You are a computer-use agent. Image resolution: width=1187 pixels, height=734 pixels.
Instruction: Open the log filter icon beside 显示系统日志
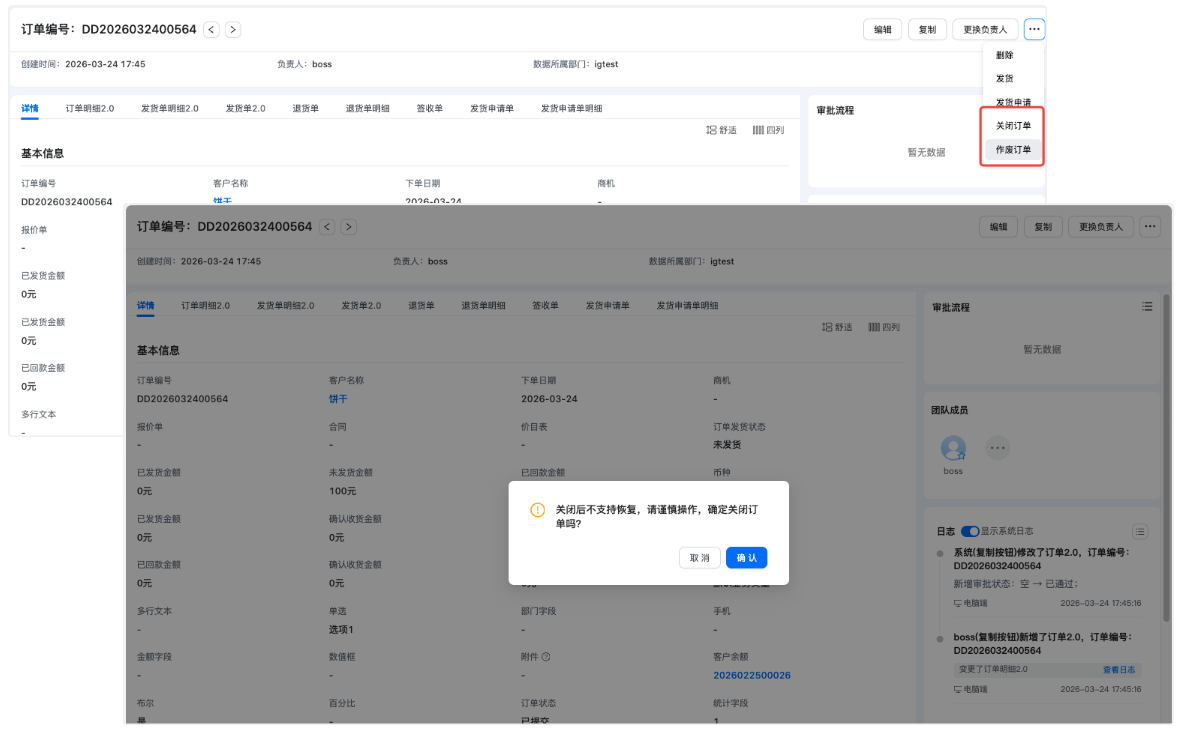click(x=1140, y=531)
